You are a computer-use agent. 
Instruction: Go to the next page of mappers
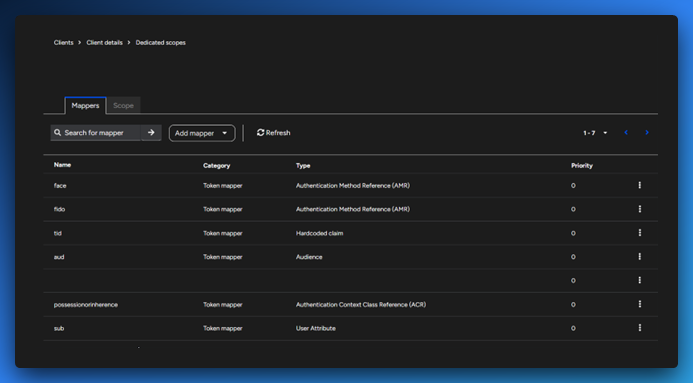(647, 133)
